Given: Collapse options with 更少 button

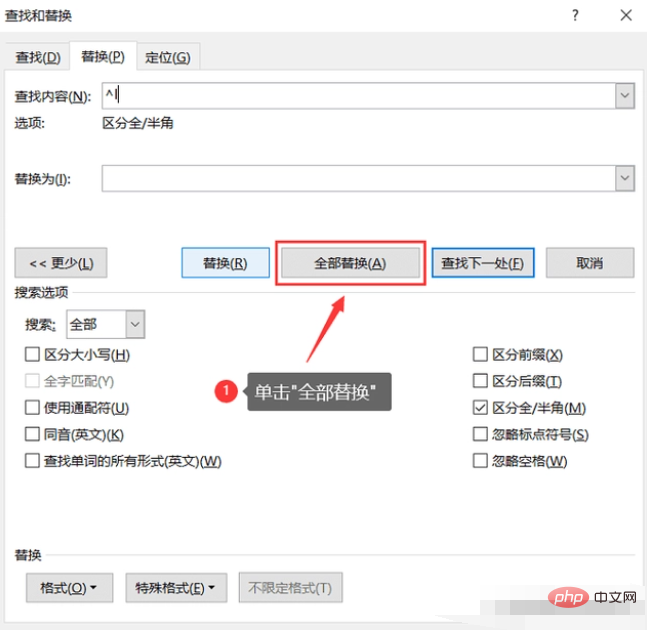Looking at the screenshot, I should click(61, 263).
